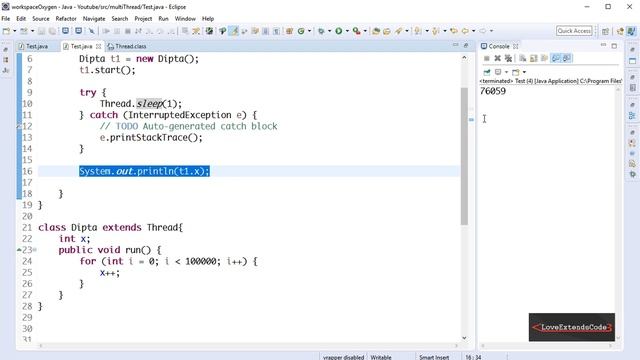Switch to Java EE perspective icon
This screenshot has width=640, height=360.
[620, 31]
